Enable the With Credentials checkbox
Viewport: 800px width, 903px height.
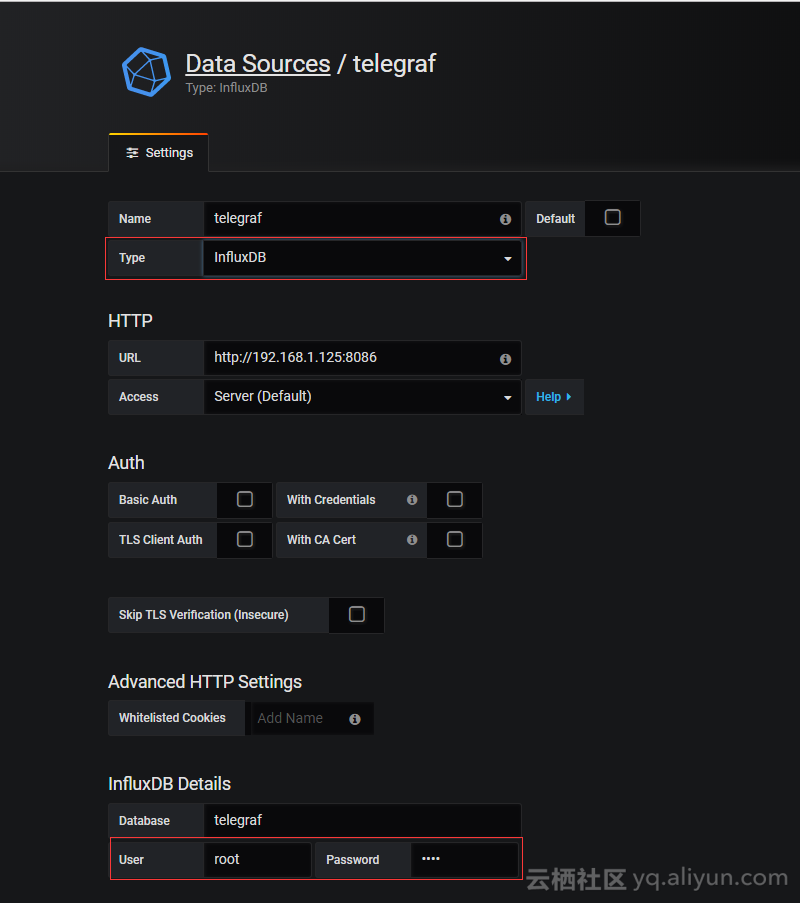pyautogui.click(x=454, y=499)
